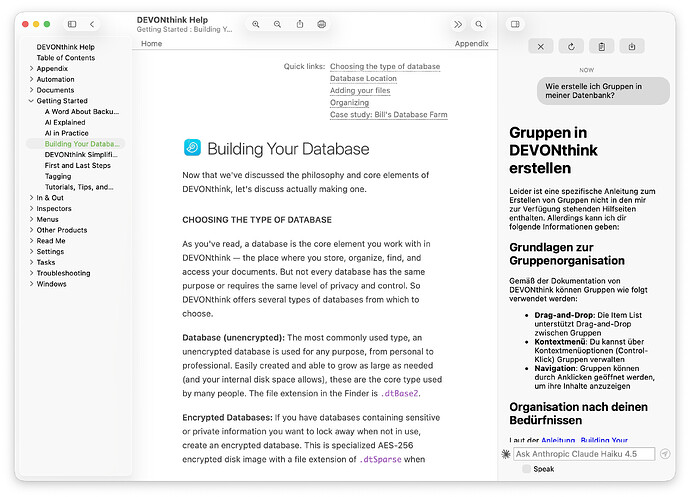This screenshot has width=690, height=497.
Task: Expand the Appendix section in the sidebar
Action: 31,68
